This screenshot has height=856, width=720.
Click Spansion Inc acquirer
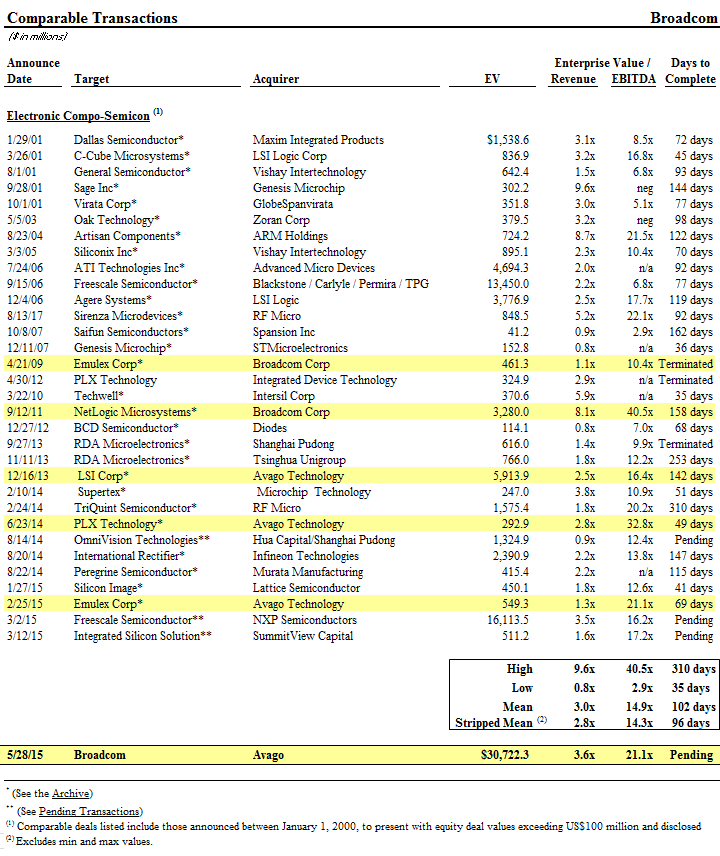coord(284,331)
